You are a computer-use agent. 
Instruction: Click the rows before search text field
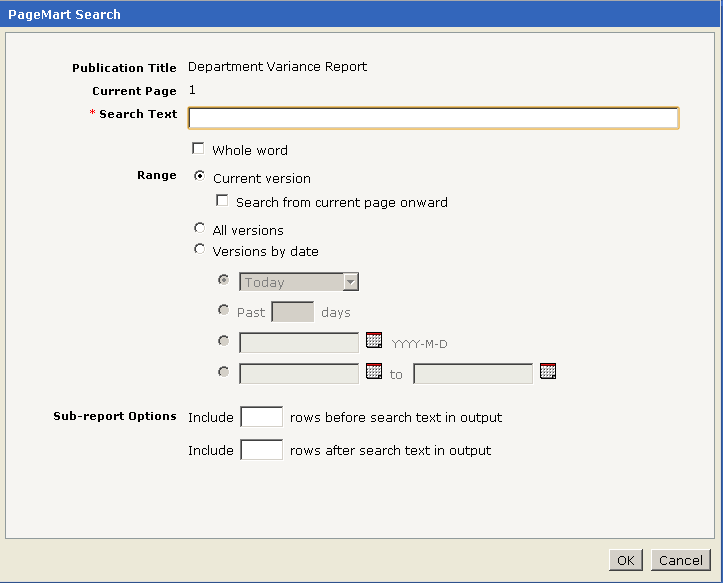(261, 417)
